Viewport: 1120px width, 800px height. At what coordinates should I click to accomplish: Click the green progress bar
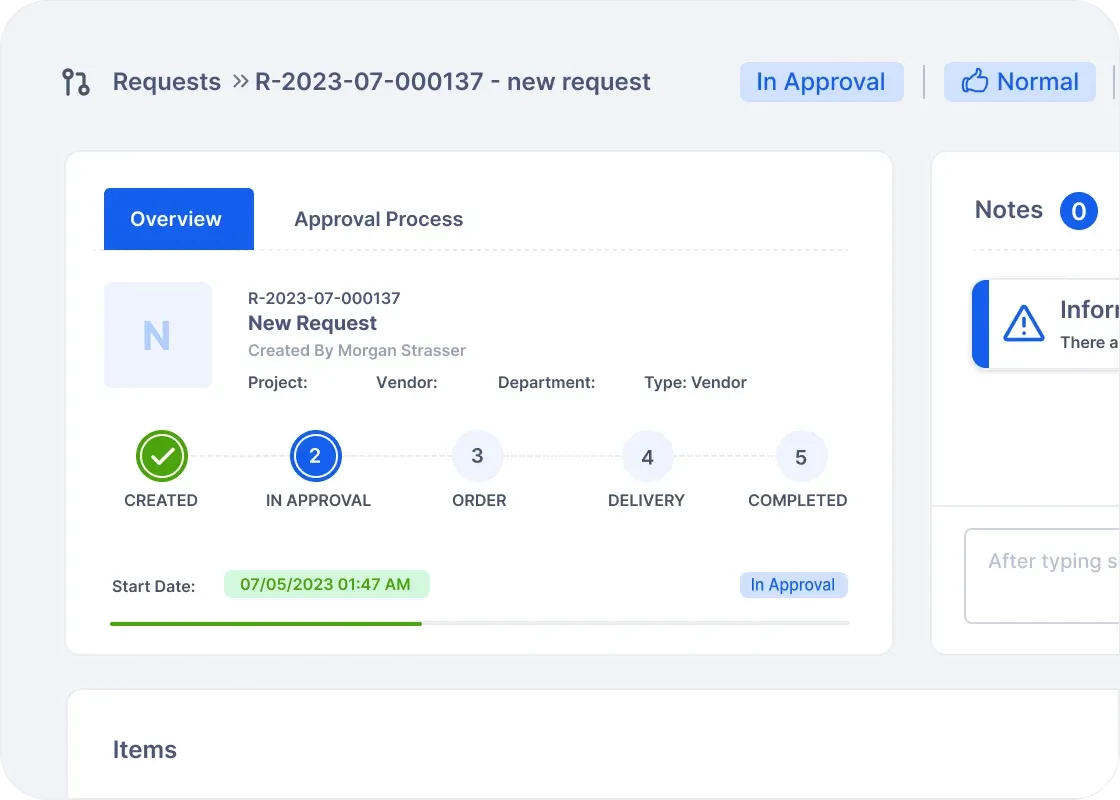coord(266,624)
